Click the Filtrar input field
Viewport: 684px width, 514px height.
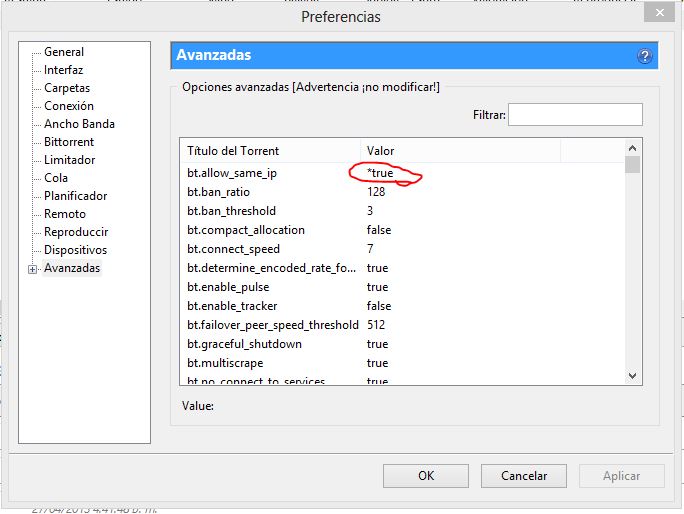575,114
